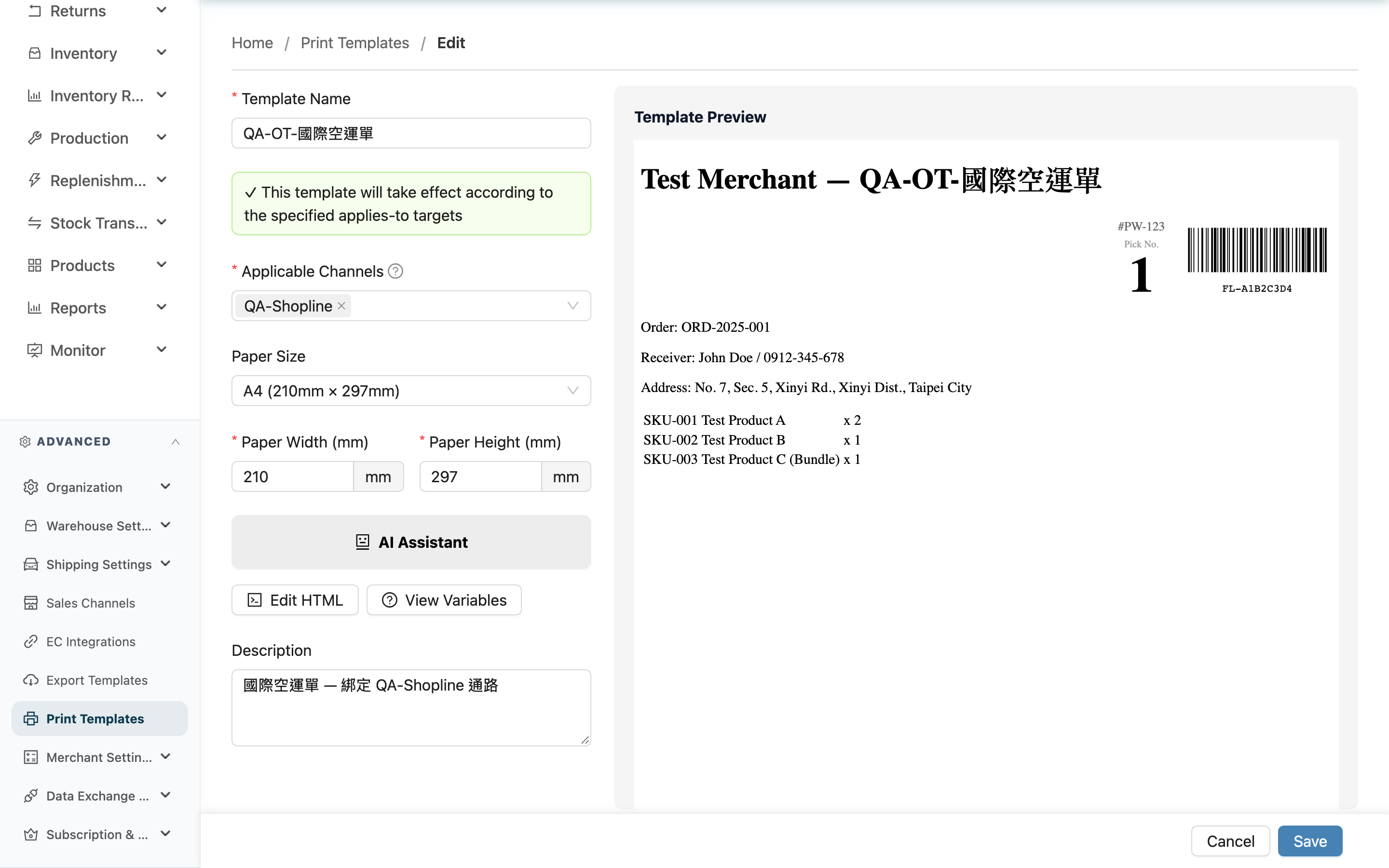Image resolution: width=1389 pixels, height=868 pixels.
Task: Expand the Returns menu chevron
Action: (162, 10)
